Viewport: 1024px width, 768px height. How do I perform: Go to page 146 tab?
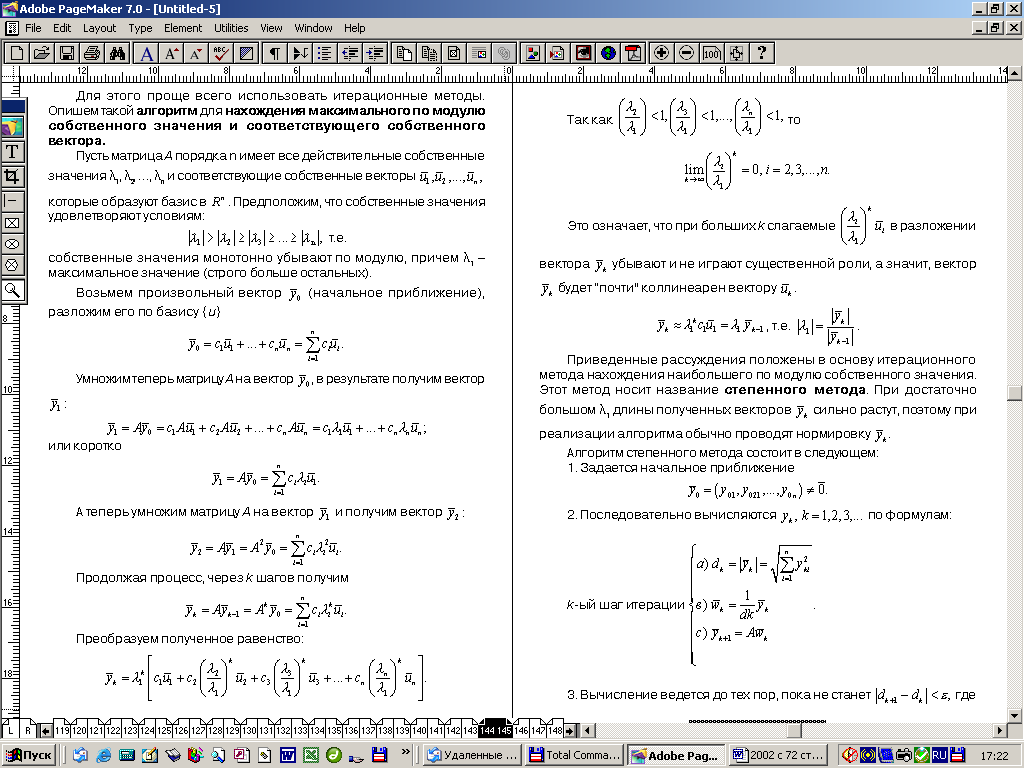pyautogui.click(x=521, y=730)
